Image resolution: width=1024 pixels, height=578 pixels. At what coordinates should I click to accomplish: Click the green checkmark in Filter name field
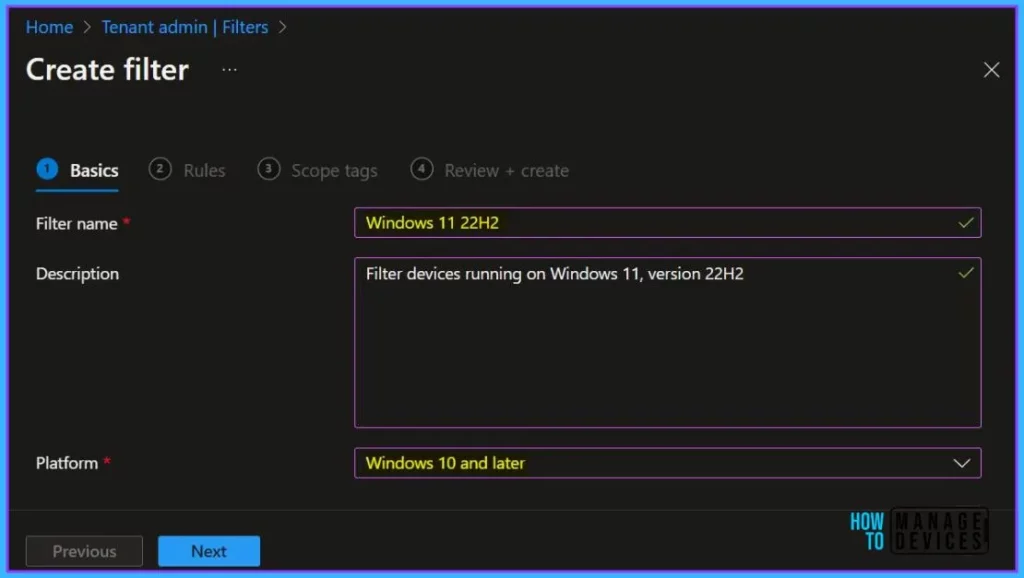click(965, 223)
